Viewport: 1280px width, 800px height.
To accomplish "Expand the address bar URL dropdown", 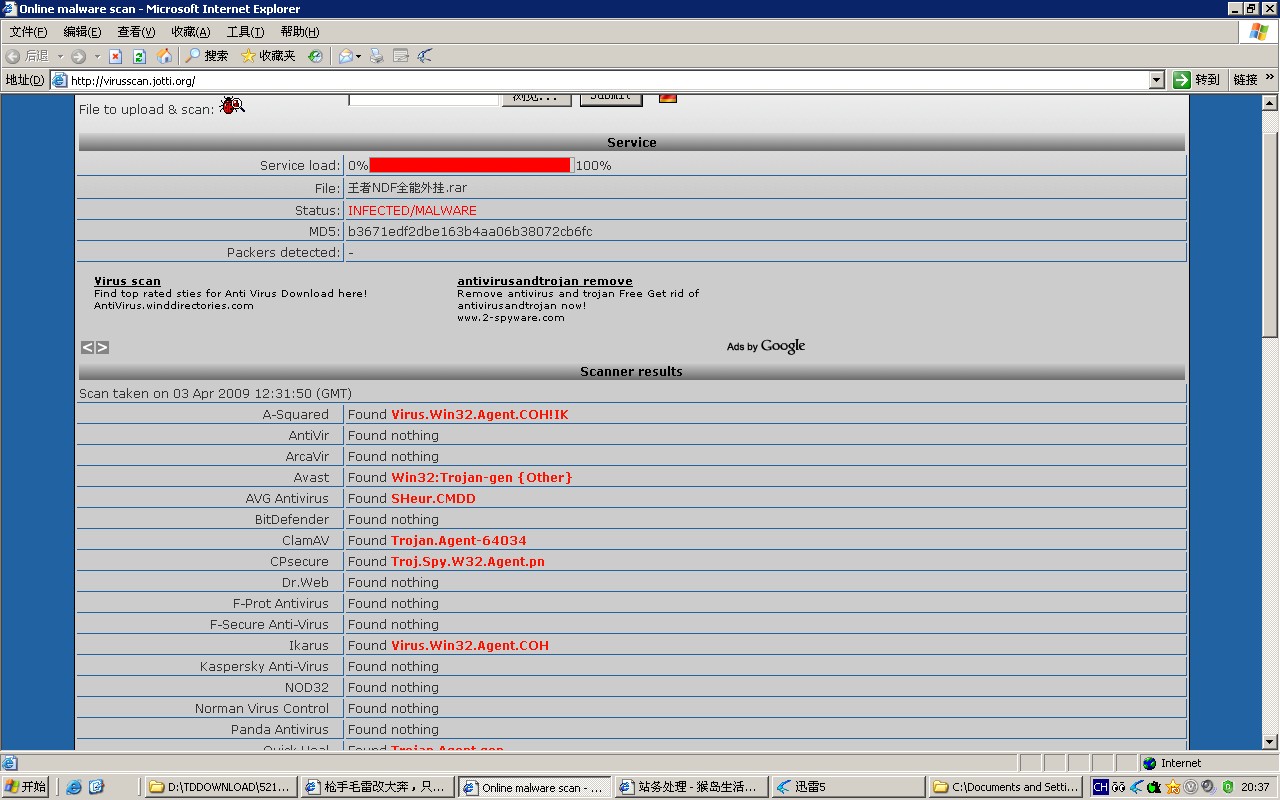I will coord(1157,80).
